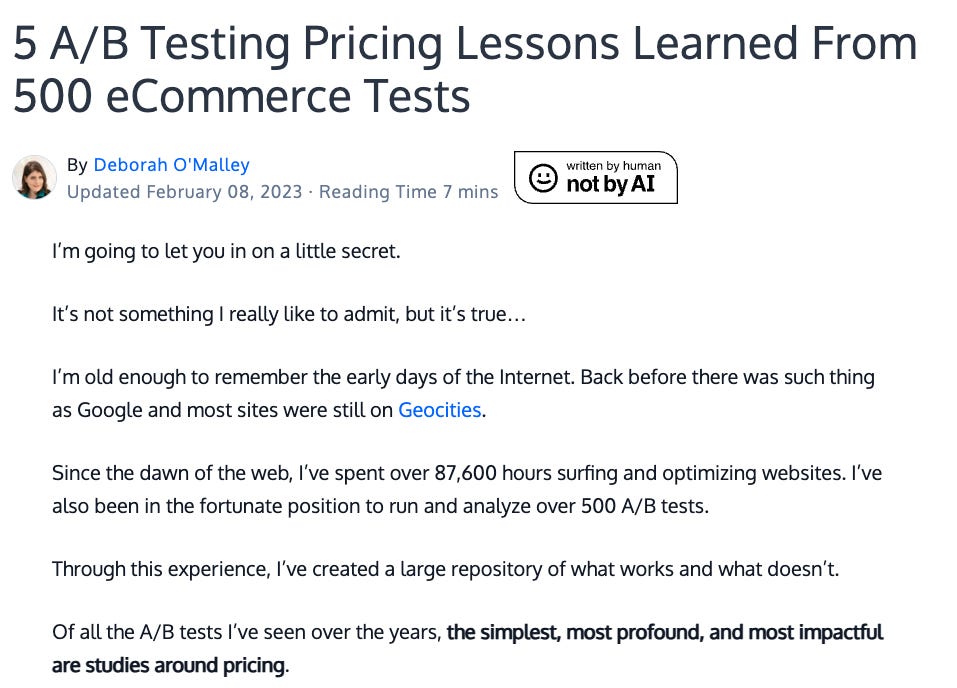Click the 'By' label before author name
Screen dimensions: 957x688
tap(78, 165)
